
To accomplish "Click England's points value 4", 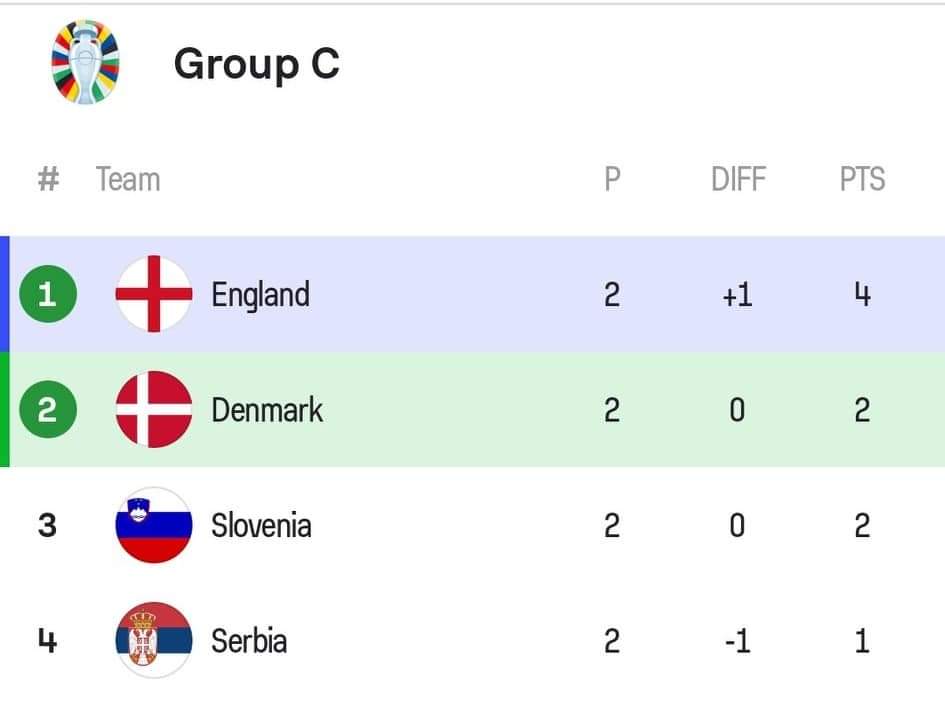I will click(x=862, y=295).
